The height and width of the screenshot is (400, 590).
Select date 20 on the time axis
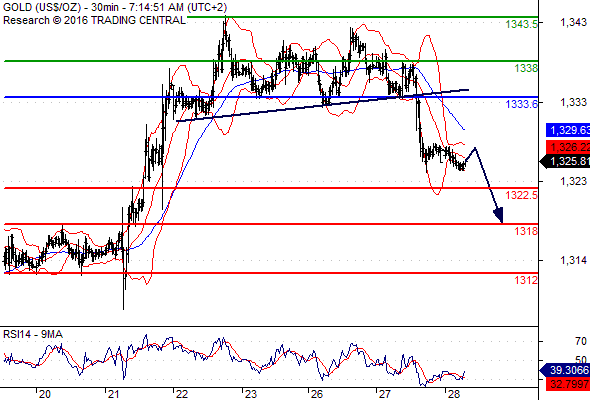tap(44, 394)
